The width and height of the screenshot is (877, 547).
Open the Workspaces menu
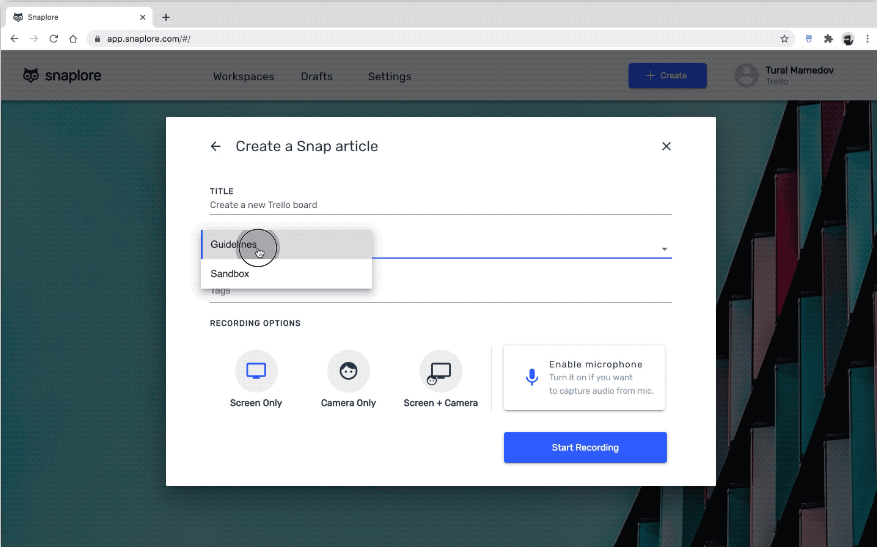coord(241,76)
